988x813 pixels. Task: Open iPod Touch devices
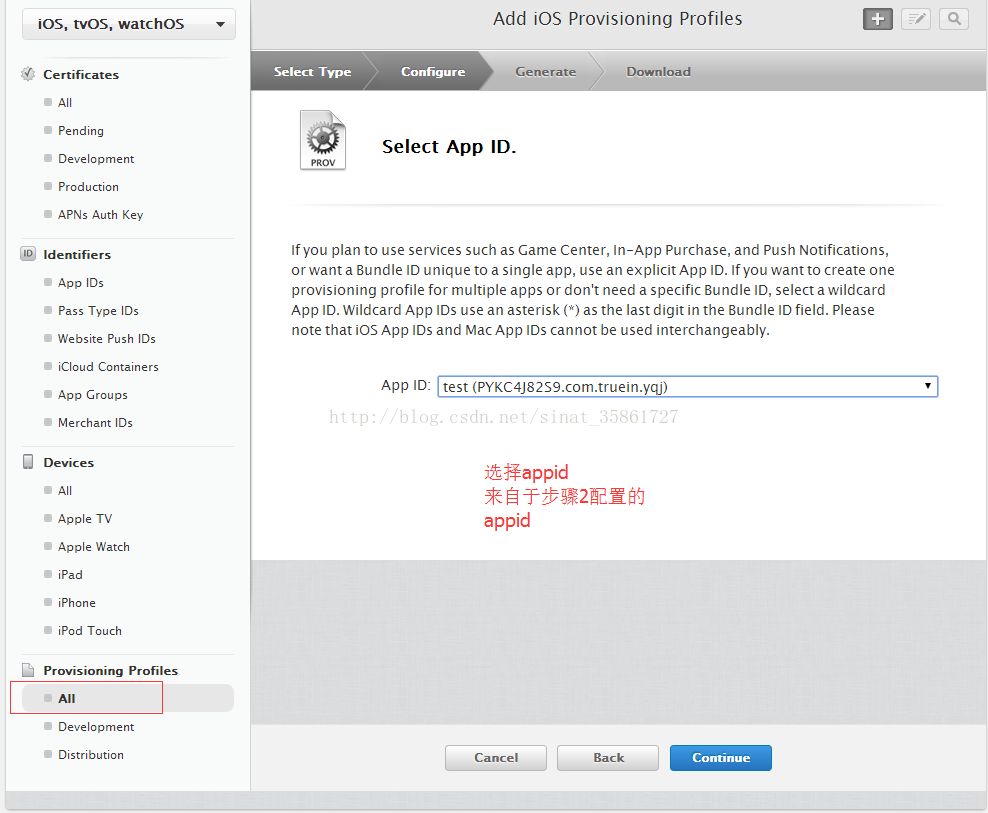pyautogui.click(x=89, y=631)
